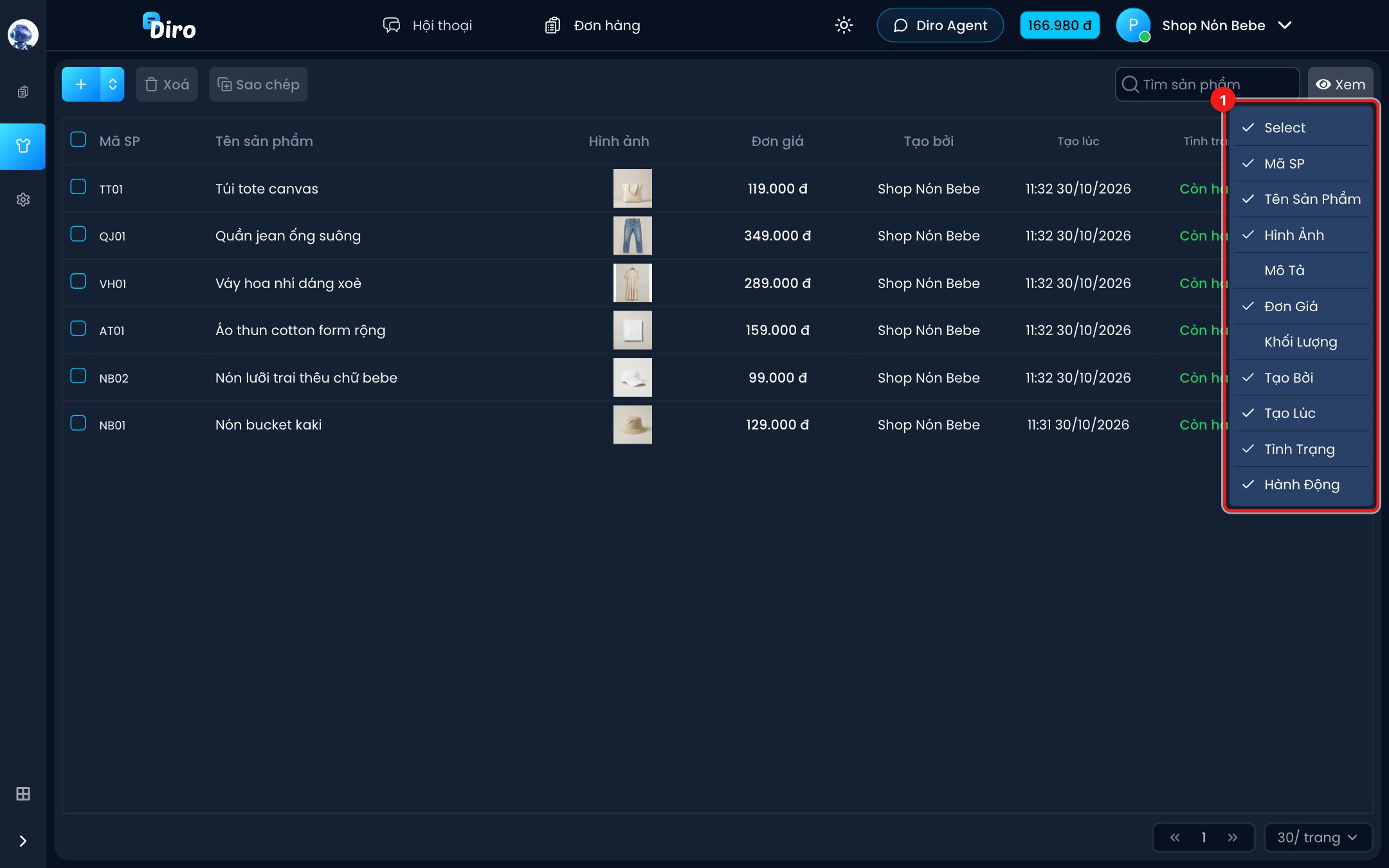1389x868 pixels.
Task: Enable the Khối Lượng column option
Action: point(1301,341)
